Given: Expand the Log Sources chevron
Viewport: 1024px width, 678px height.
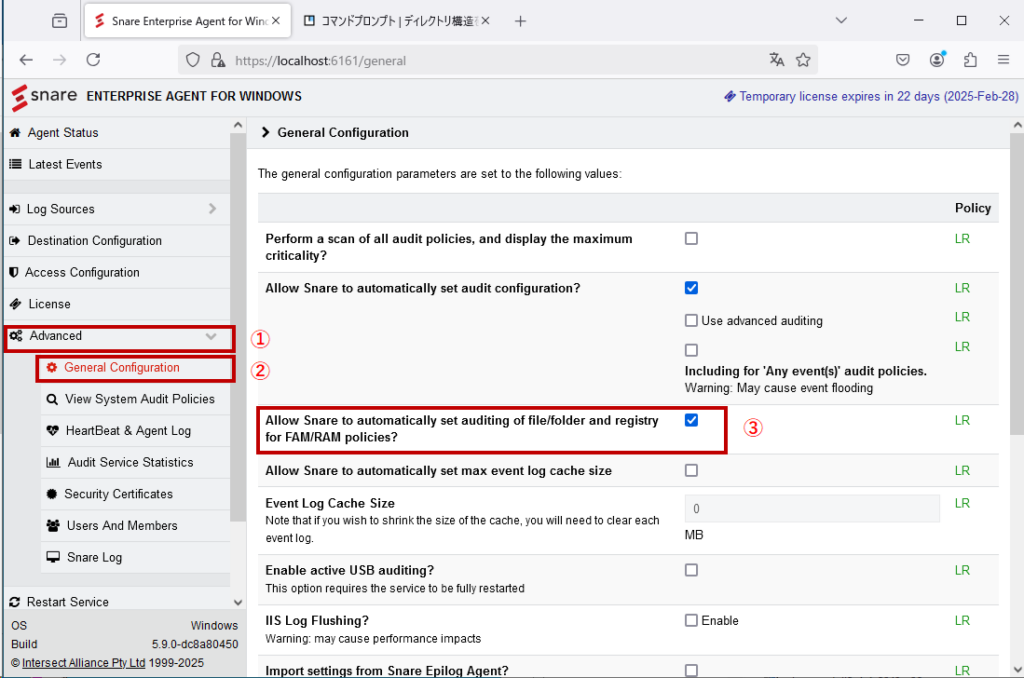Looking at the screenshot, I should [x=212, y=209].
